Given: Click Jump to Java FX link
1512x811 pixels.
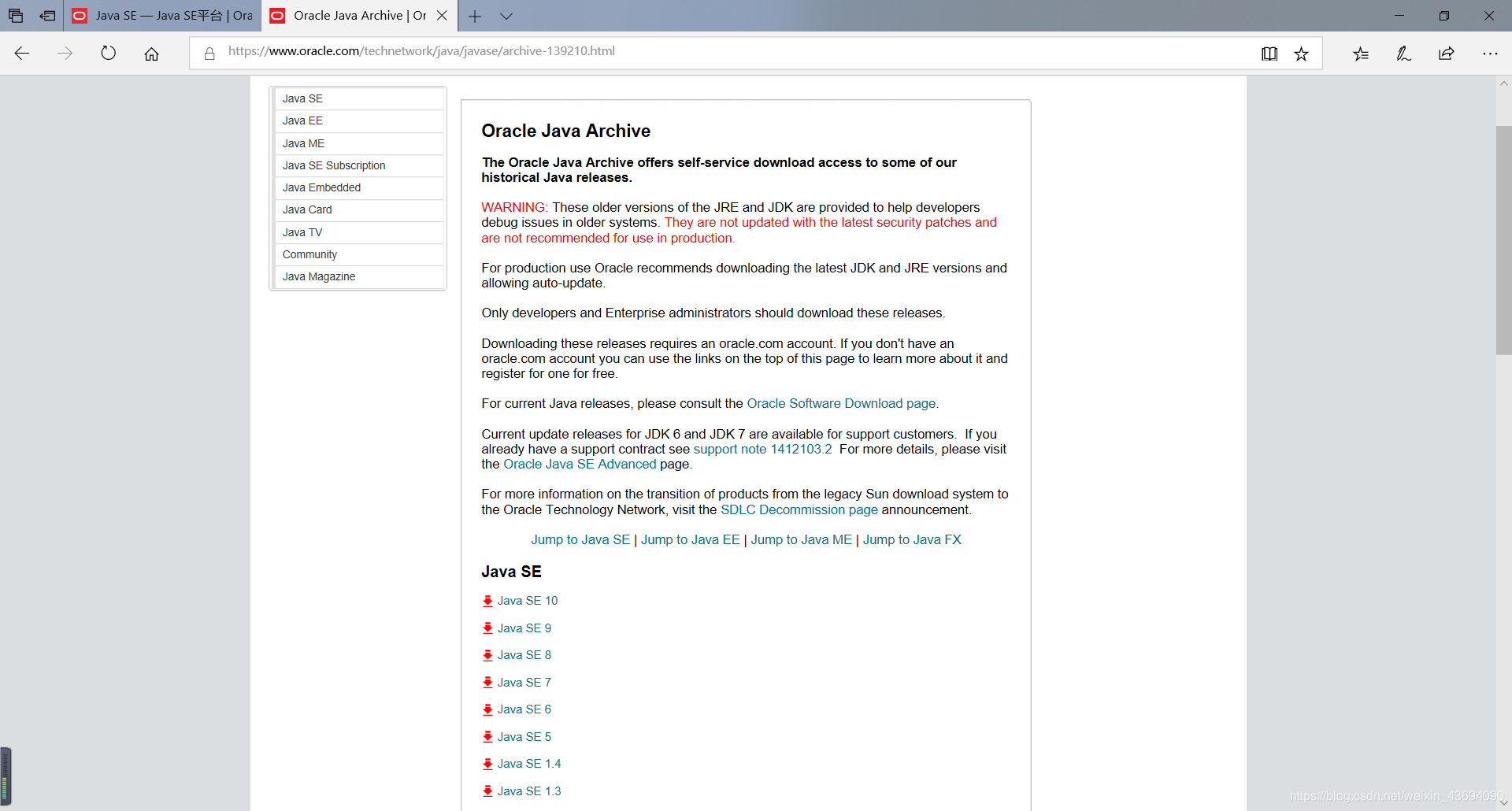Looking at the screenshot, I should (912, 540).
